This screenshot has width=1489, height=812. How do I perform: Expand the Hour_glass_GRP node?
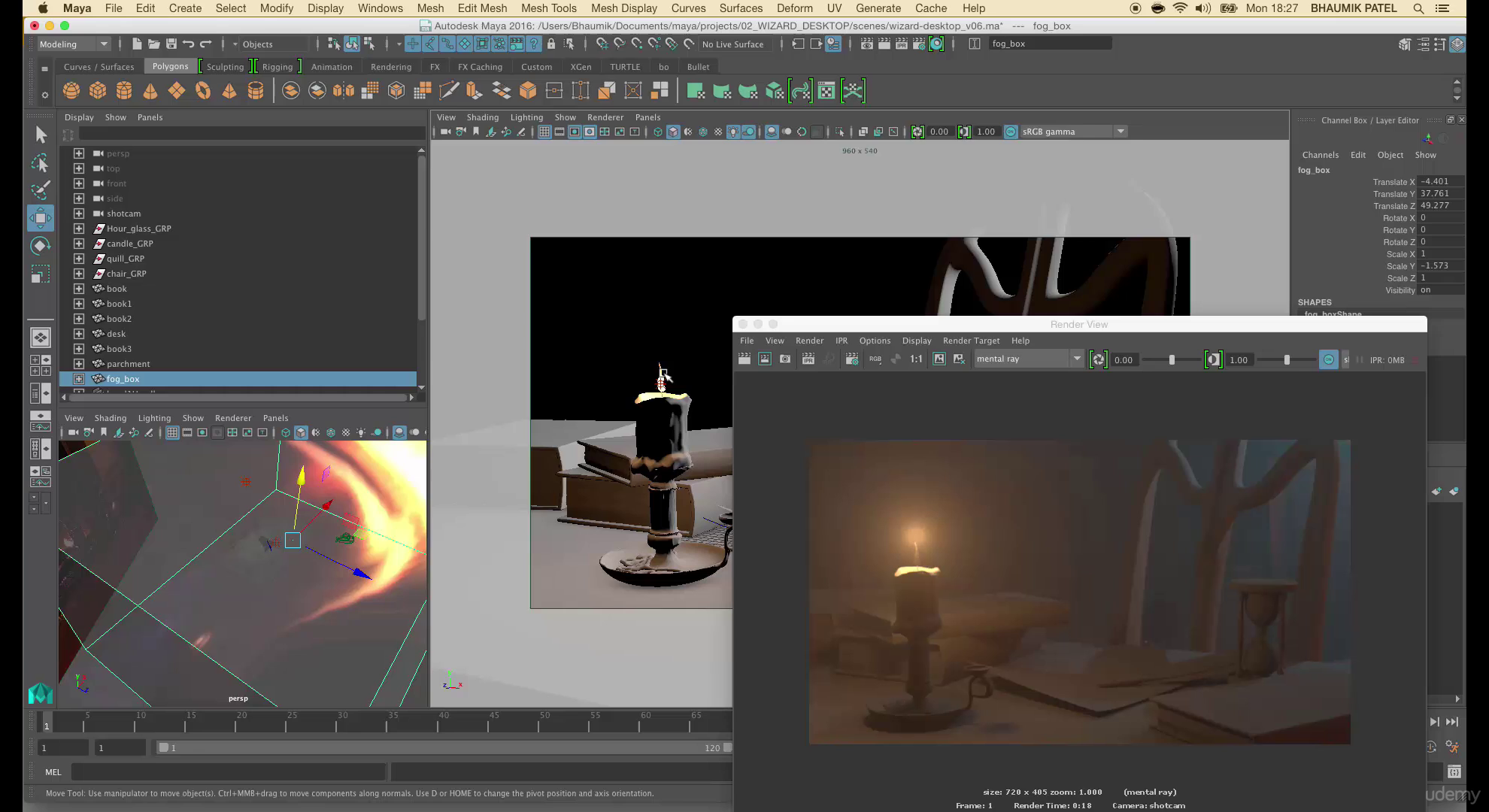point(79,229)
